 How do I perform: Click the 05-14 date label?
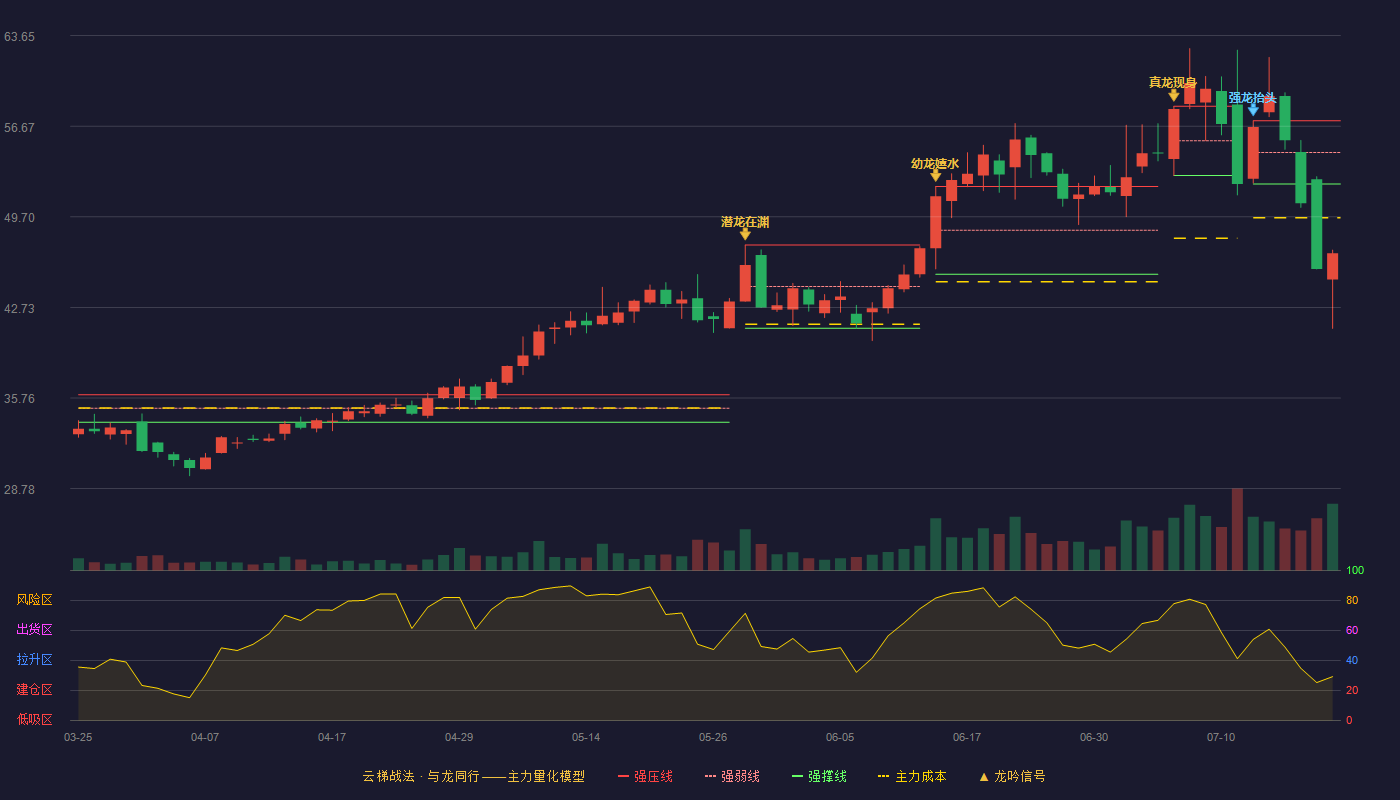point(586,737)
